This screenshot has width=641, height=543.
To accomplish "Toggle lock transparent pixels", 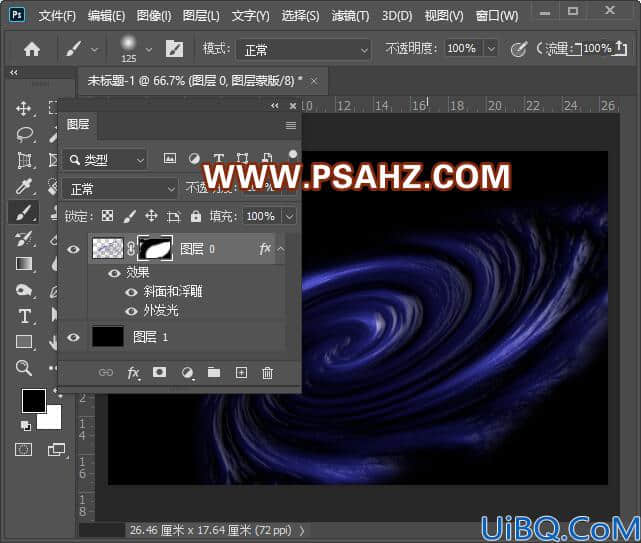I will 108,216.
